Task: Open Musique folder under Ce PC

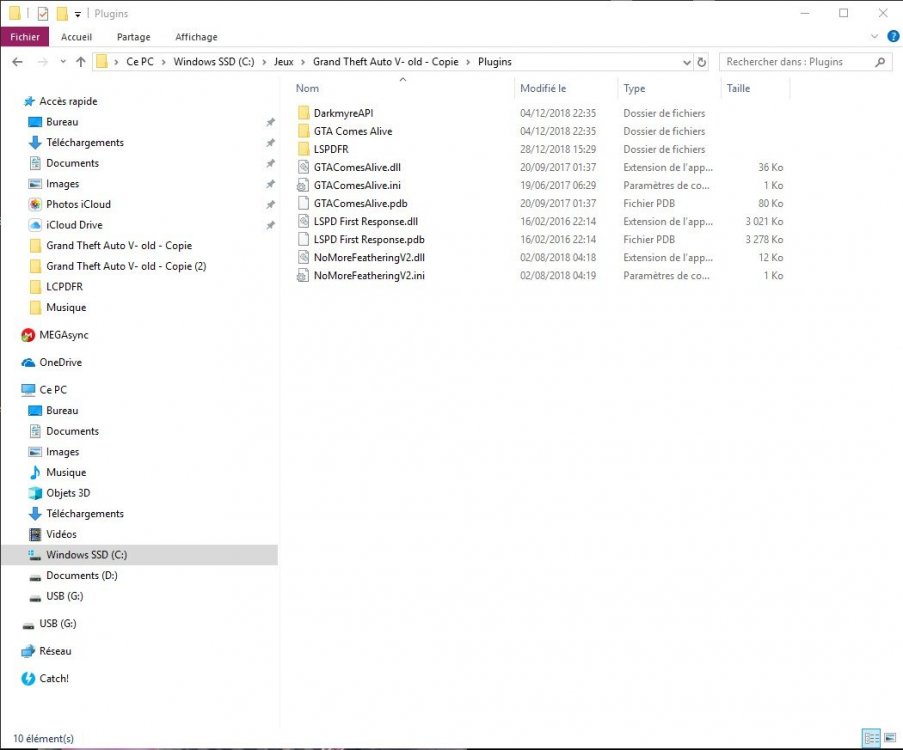Action: pos(66,472)
